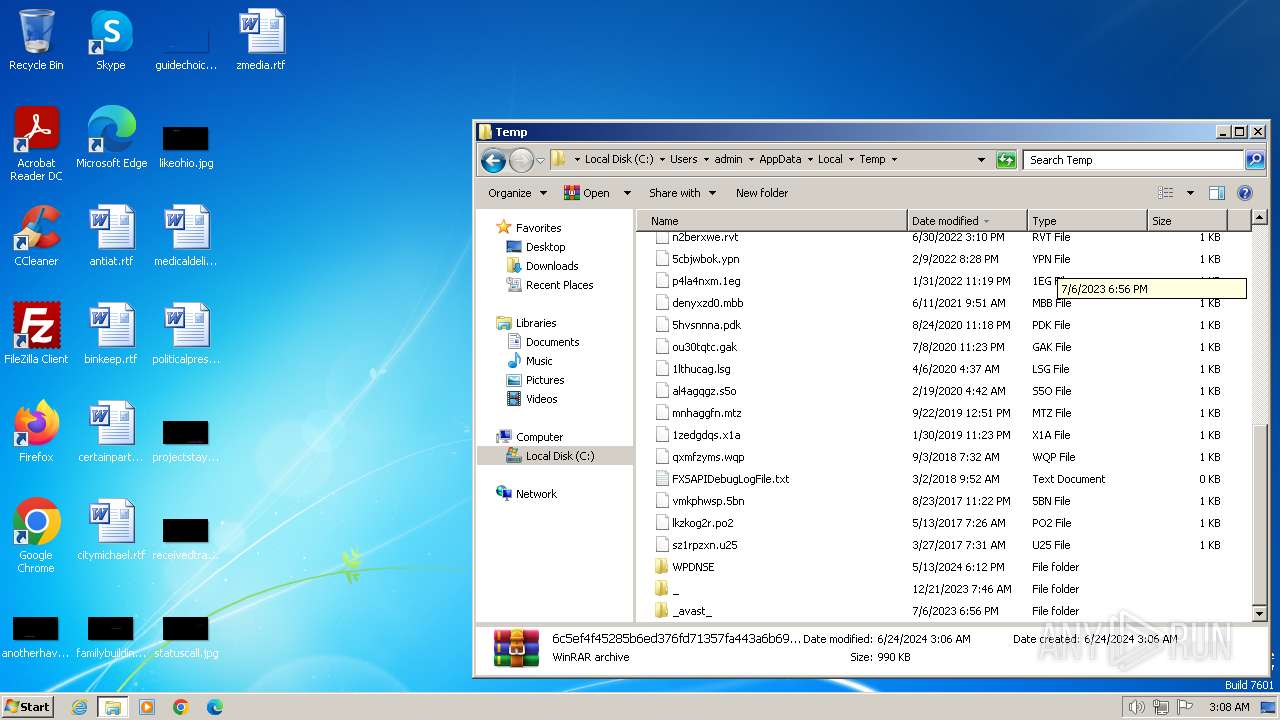Select statuscall.jpg on the desktop
Screen dimensions: 1280x720
pyautogui.click(x=186, y=636)
